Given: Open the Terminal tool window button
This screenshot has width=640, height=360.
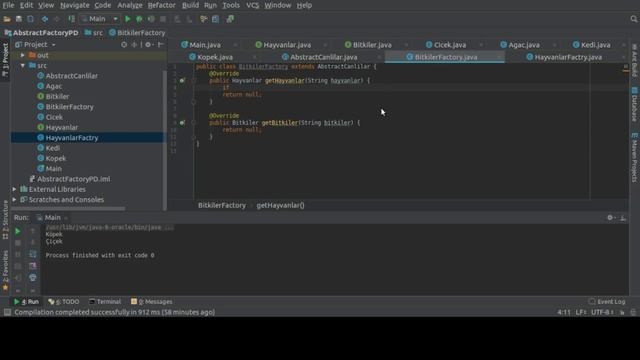Looking at the screenshot, I should click(105, 302).
